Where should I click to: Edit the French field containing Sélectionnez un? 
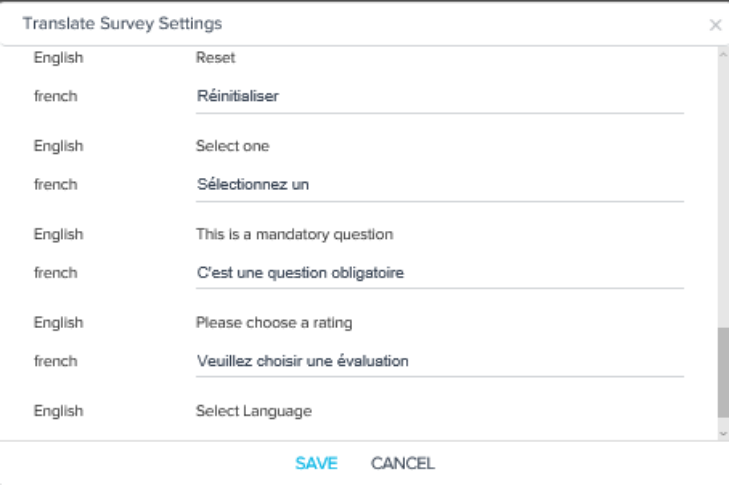[x=440, y=186]
